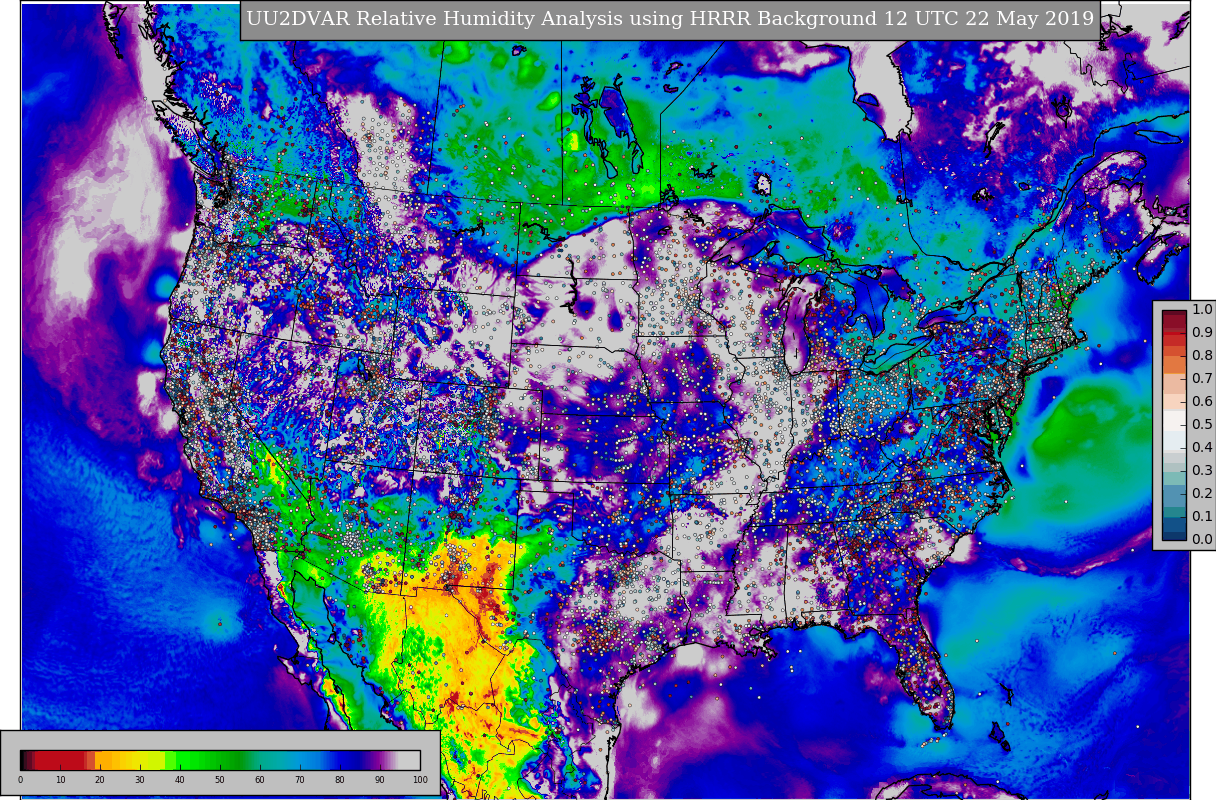
Task: Click the '0.4' label on right colorbar
Action: coord(1202,448)
